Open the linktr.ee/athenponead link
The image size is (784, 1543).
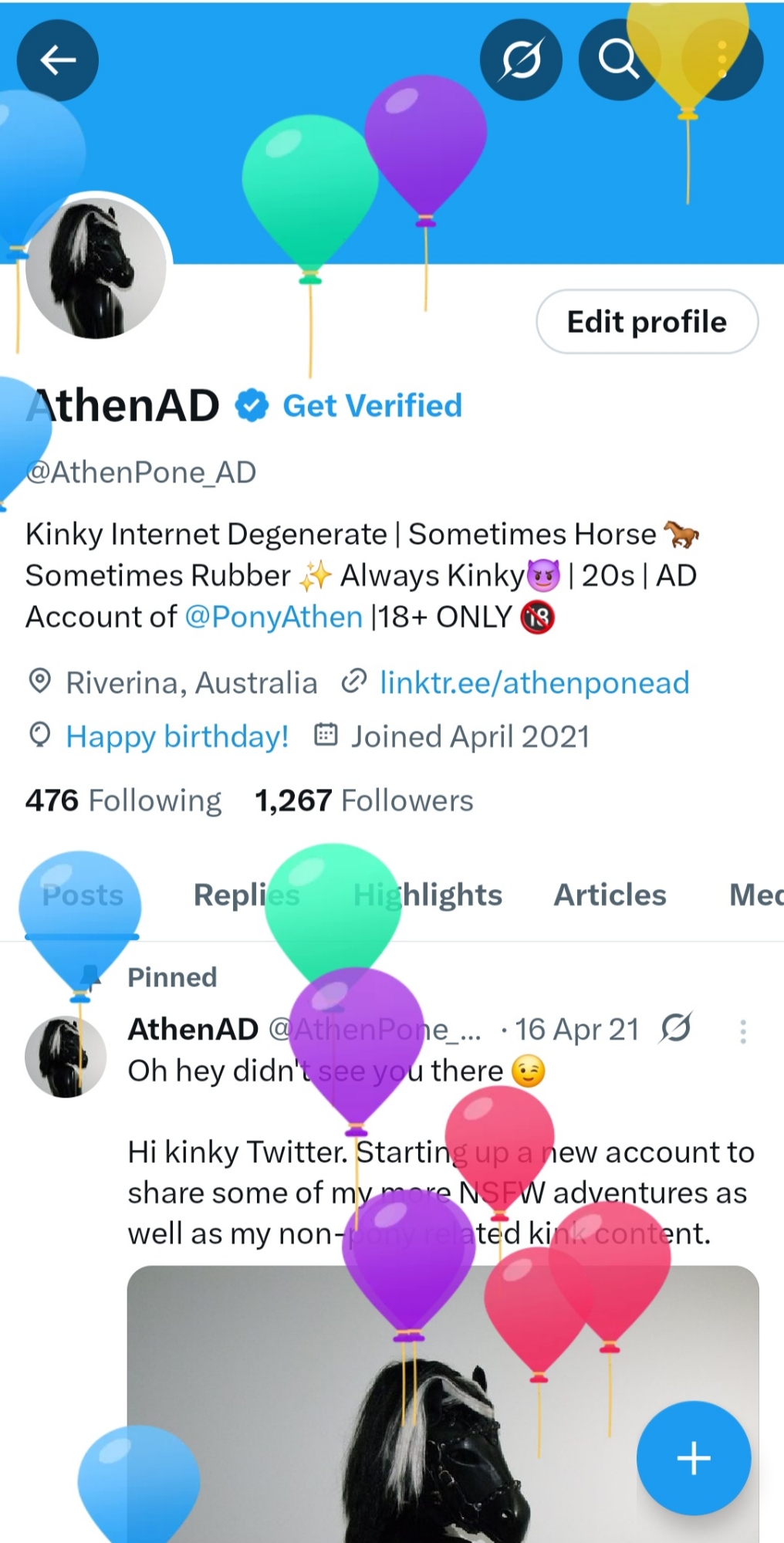534,683
